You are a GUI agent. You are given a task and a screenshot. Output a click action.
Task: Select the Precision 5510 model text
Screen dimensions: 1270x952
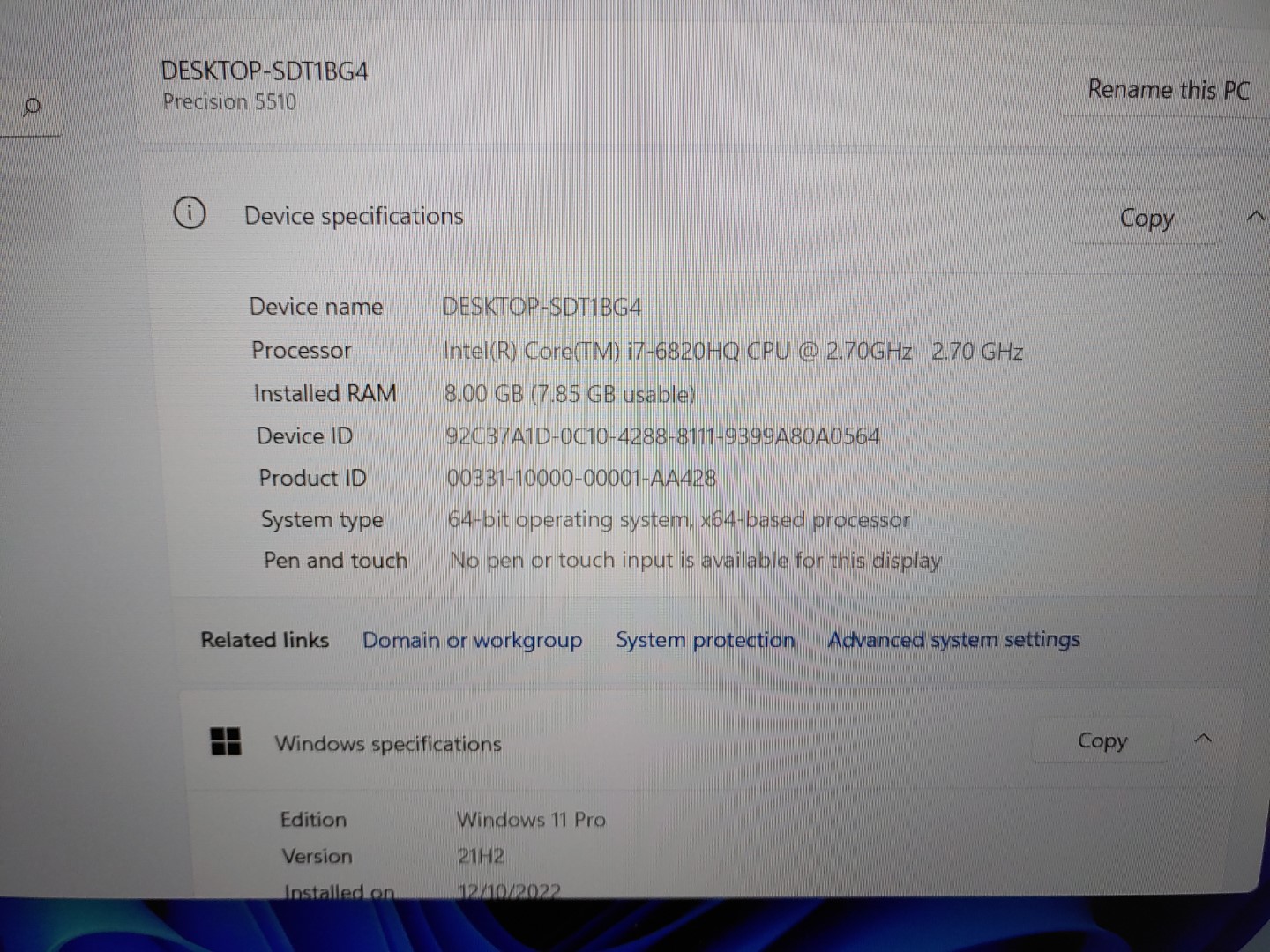(229, 101)
